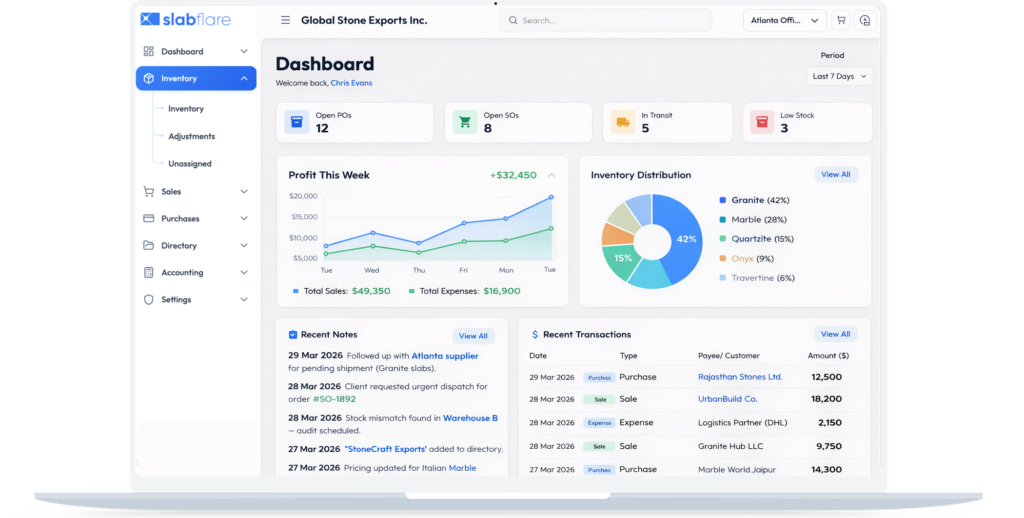Click the Recent Notes checkbox icon
This screenshot has height=518, width=1024.
(x=293, y=334)
